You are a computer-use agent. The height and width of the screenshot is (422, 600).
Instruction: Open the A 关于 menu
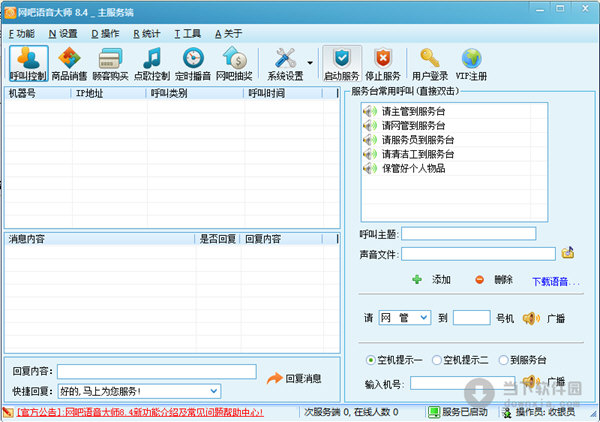(228, 34)
